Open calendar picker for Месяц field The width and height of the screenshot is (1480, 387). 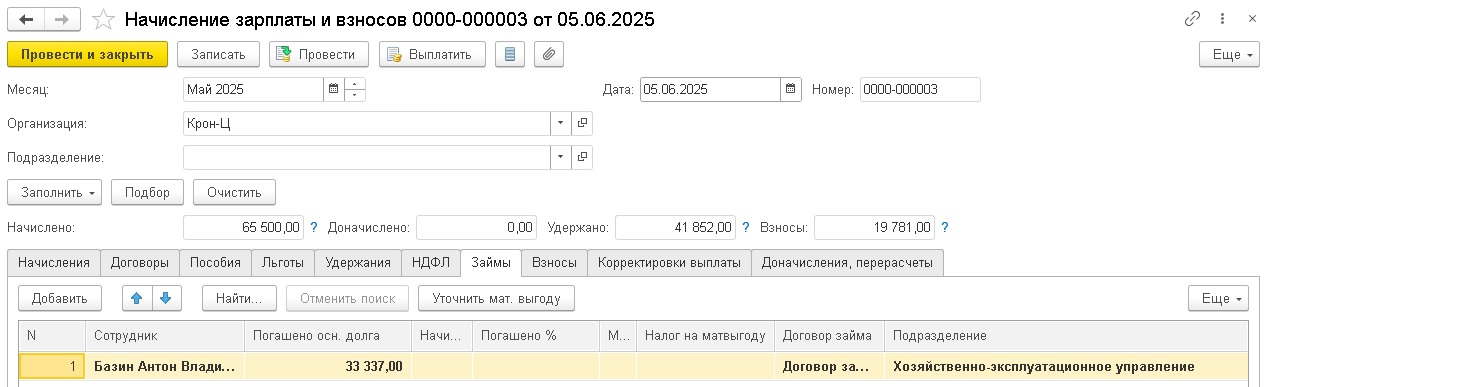pos(333,89)
